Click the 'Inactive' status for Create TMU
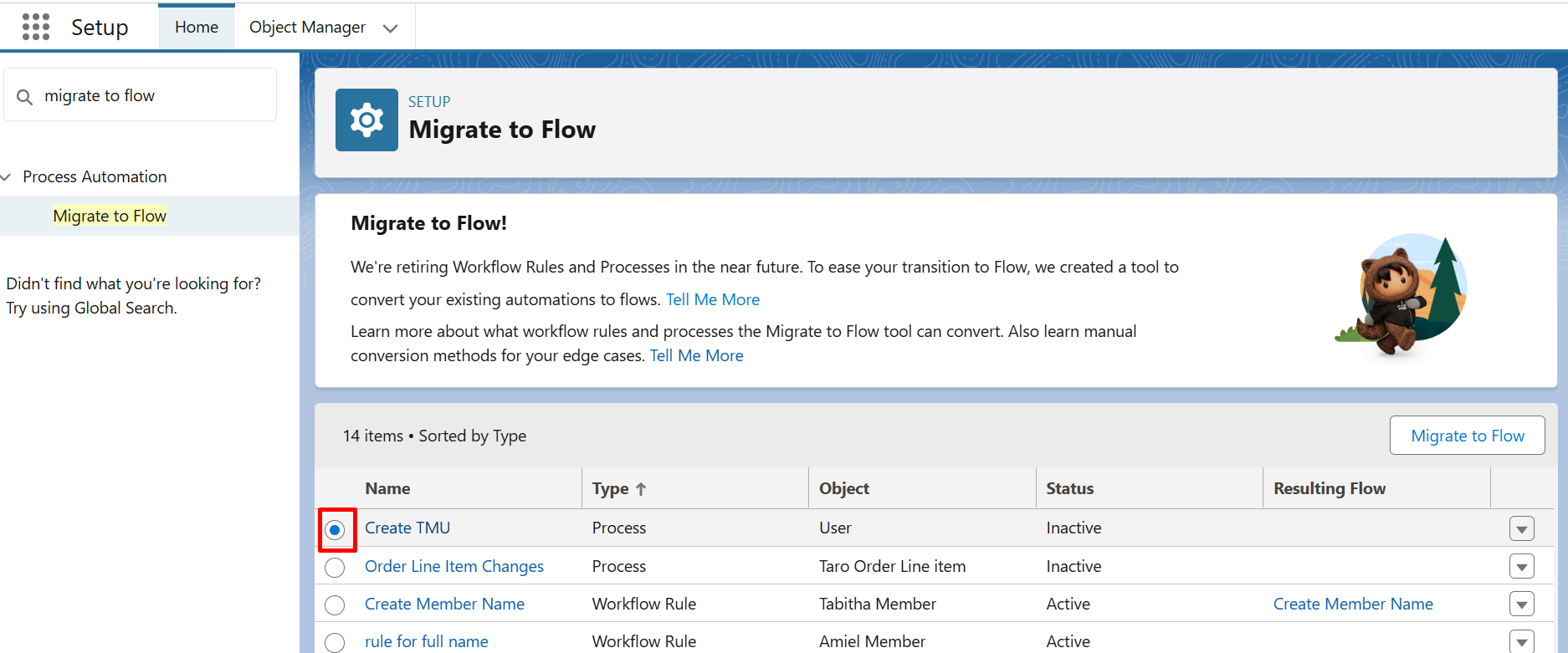Screen dimensions: 1568x653 (1074, 528)
